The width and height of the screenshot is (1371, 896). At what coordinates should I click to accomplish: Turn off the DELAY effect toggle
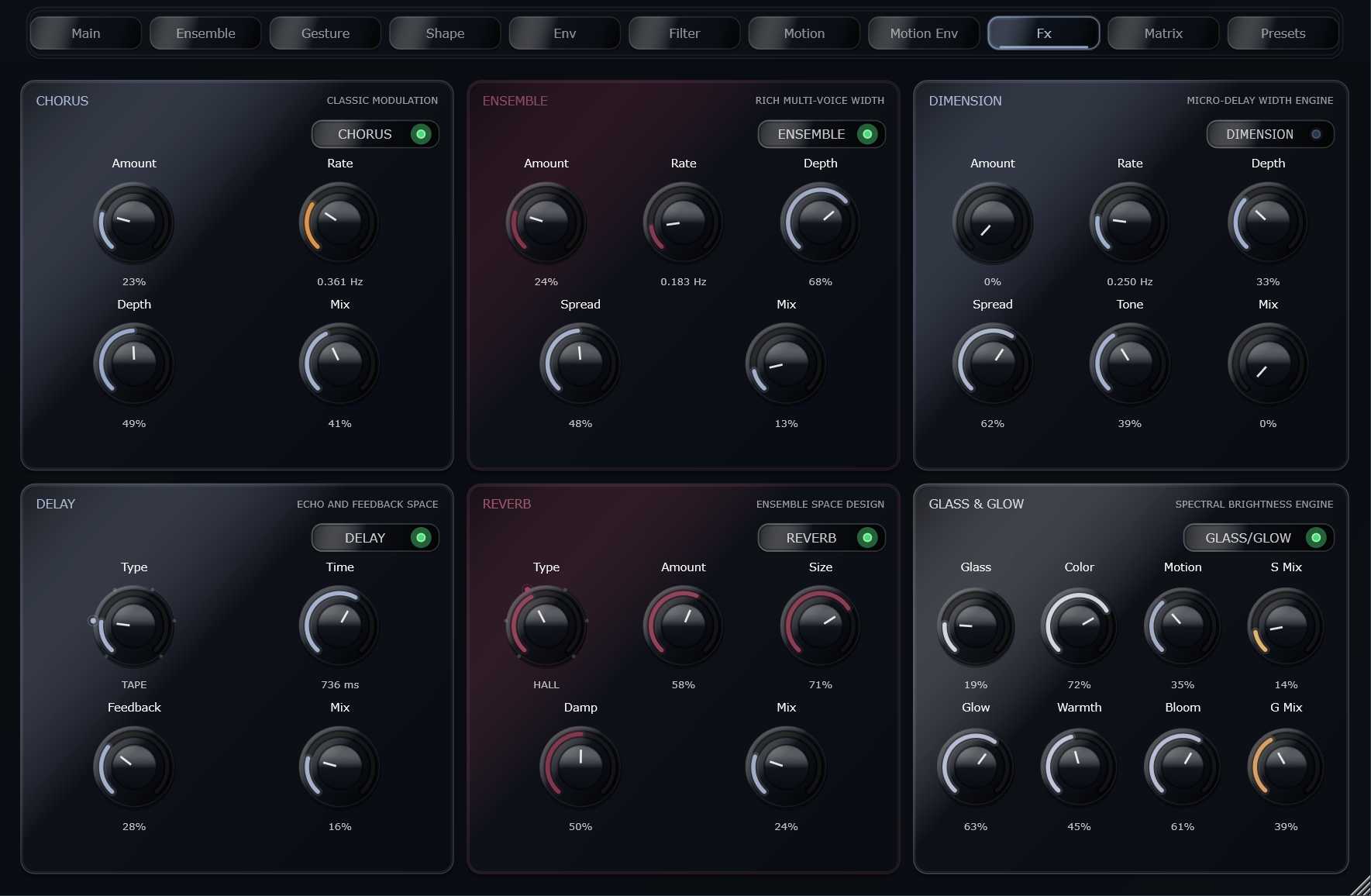[375, 538]
